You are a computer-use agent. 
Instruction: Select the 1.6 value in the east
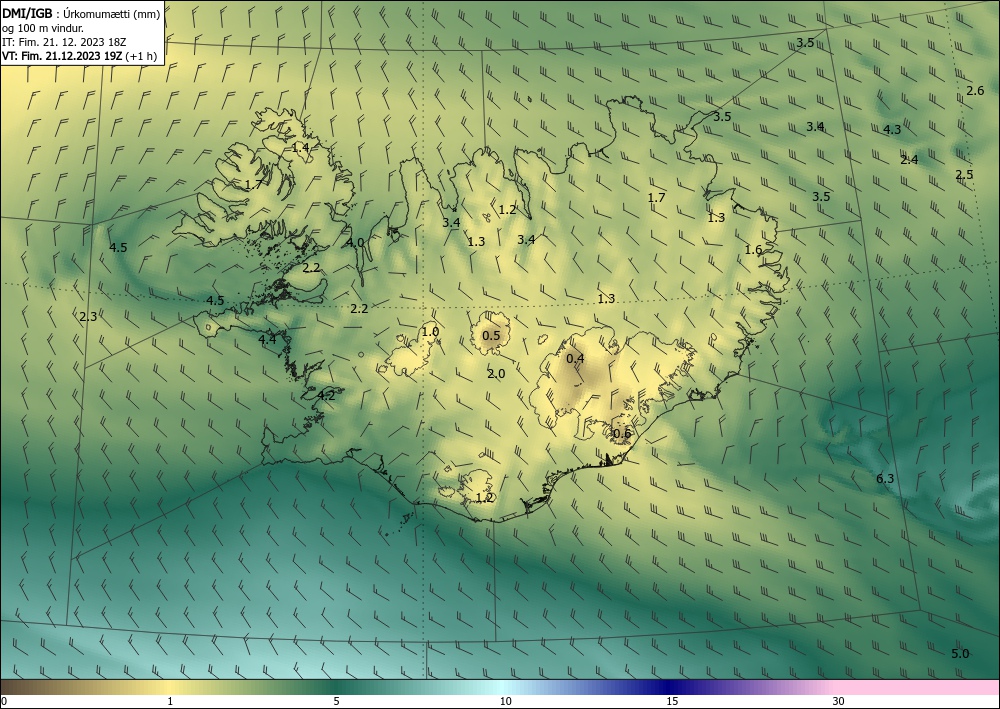pos(753,250)
